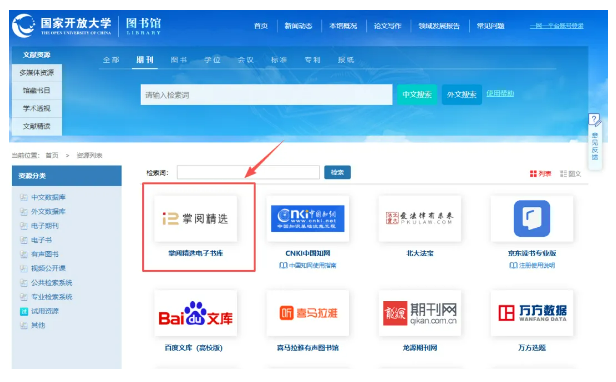Click the 国家开放大学 library logo
Viewport: 616px width, 382px height.
pyautogui.click(x=86, y=26)
